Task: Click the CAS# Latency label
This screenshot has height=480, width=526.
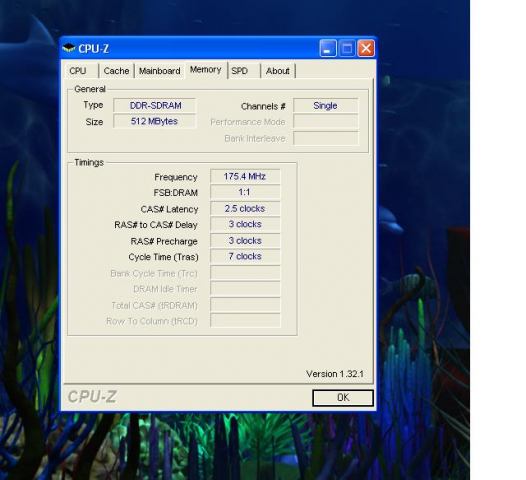Action: tap(169, 209)
